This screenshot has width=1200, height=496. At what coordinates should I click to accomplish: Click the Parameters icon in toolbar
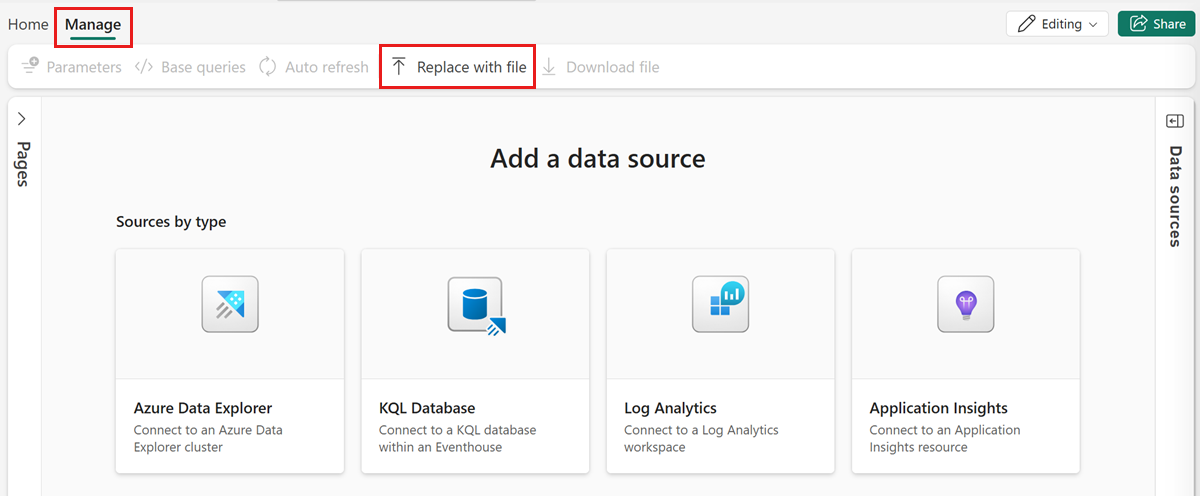coord(30,67)
